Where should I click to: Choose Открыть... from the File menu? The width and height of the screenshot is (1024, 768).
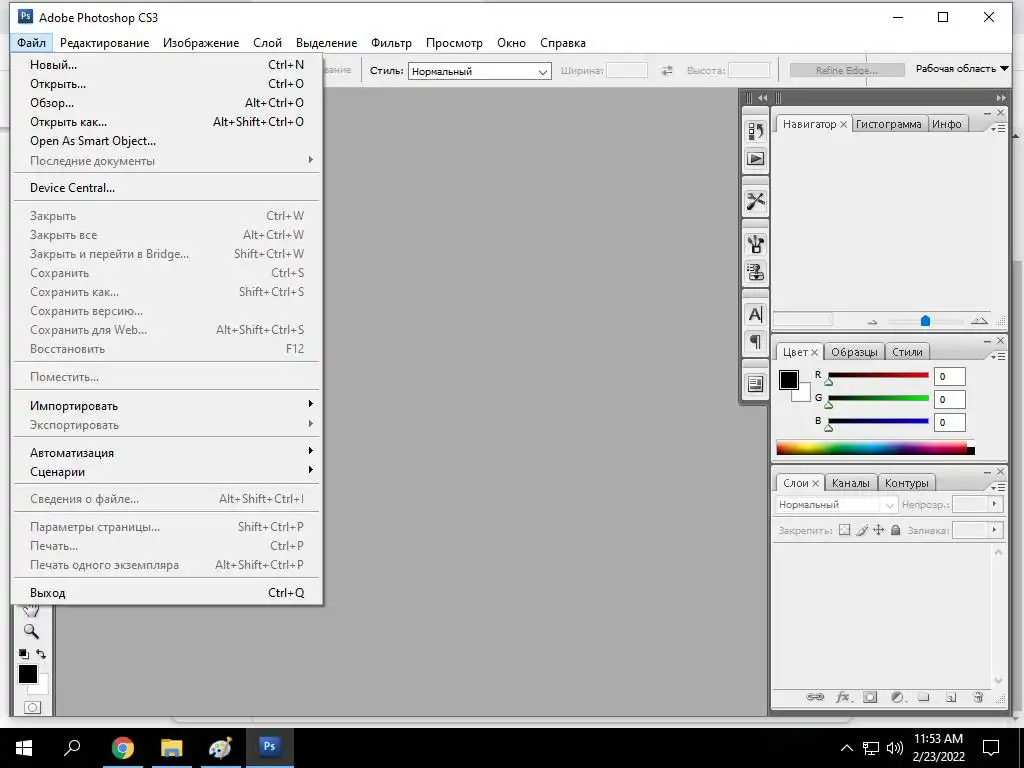coord(167,84)
